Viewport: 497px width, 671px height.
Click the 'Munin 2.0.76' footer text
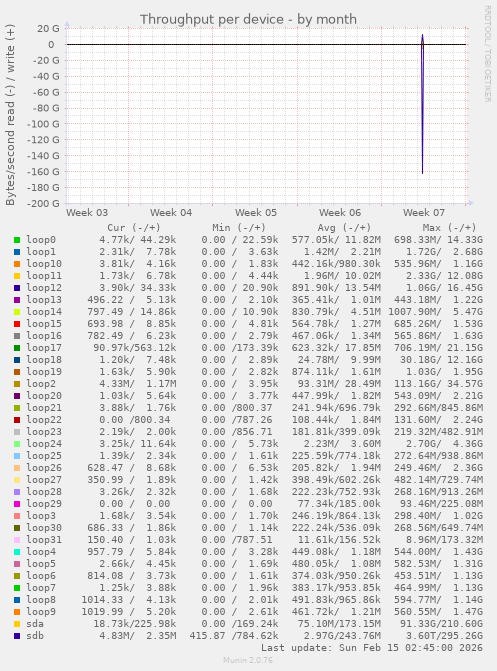click(x=248, y=660)
